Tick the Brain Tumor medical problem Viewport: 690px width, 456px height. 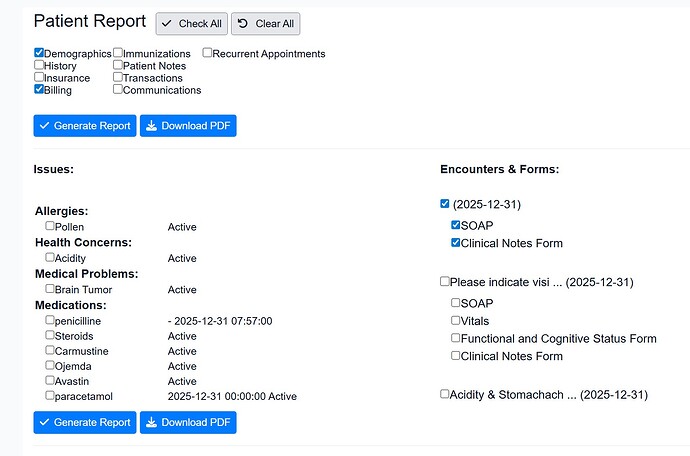click(x=50, y=289)
